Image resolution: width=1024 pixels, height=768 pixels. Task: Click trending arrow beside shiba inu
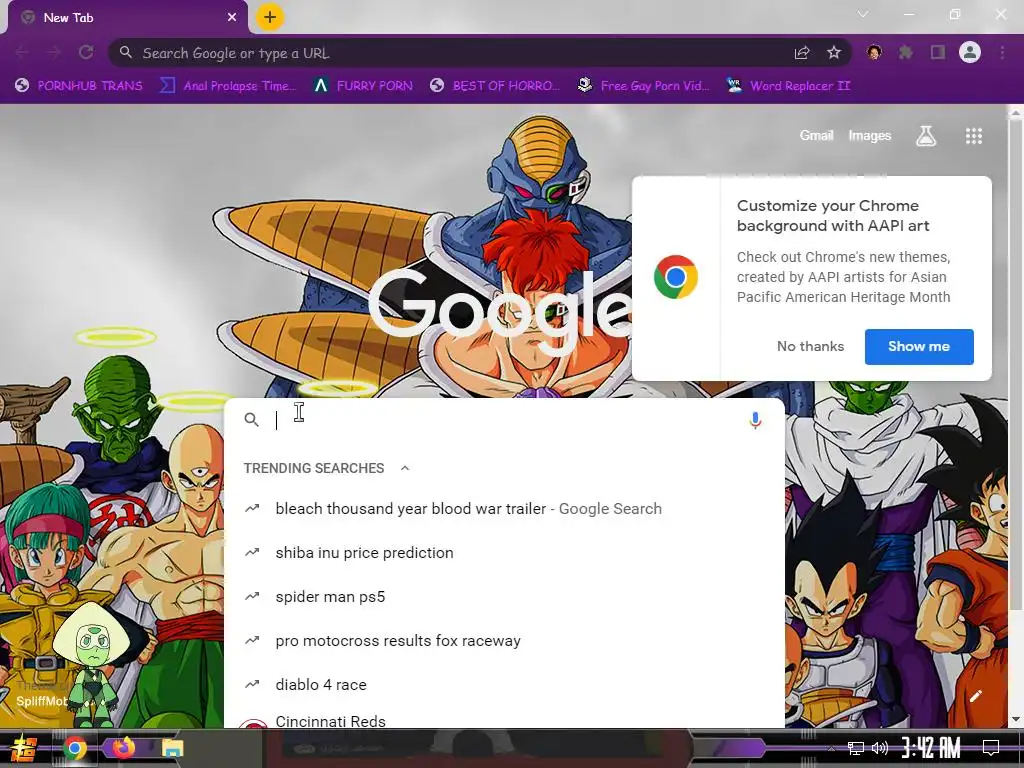252,552
